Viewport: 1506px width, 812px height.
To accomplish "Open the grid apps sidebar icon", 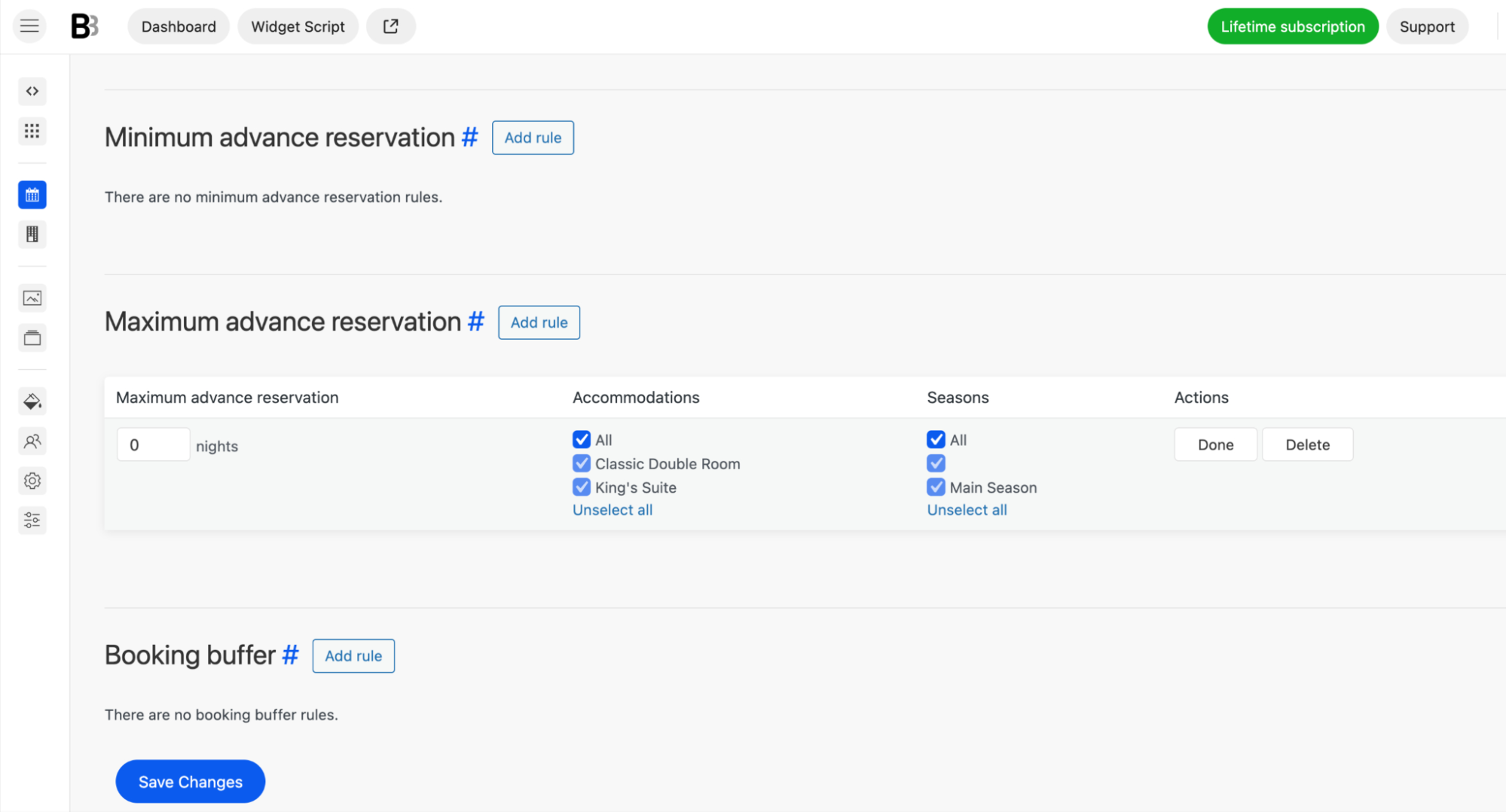I will 32,131.
